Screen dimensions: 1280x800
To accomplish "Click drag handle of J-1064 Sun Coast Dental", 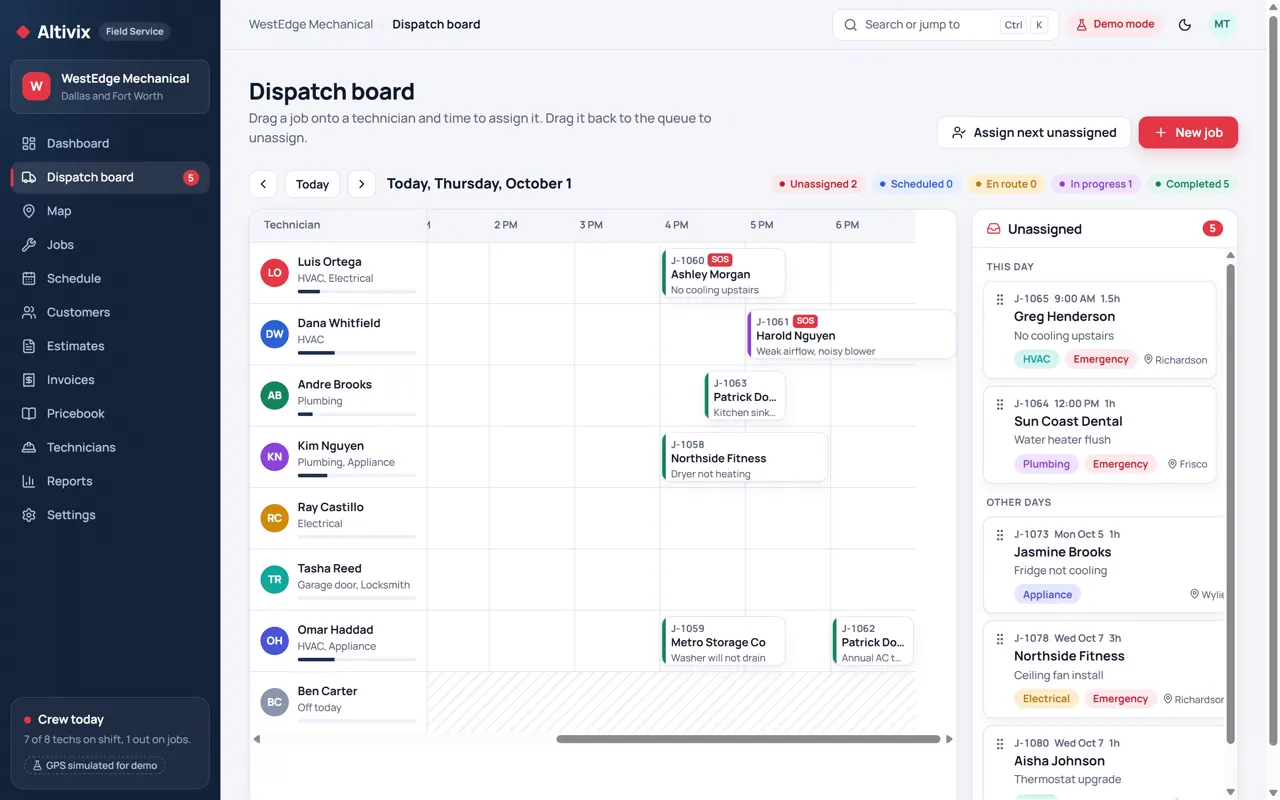I will tap(1000, 404).
